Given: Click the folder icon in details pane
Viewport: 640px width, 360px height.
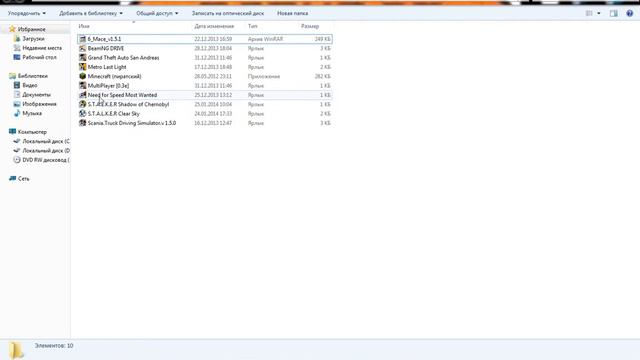Looking at the screenshot, I should (x=16, y=350).
